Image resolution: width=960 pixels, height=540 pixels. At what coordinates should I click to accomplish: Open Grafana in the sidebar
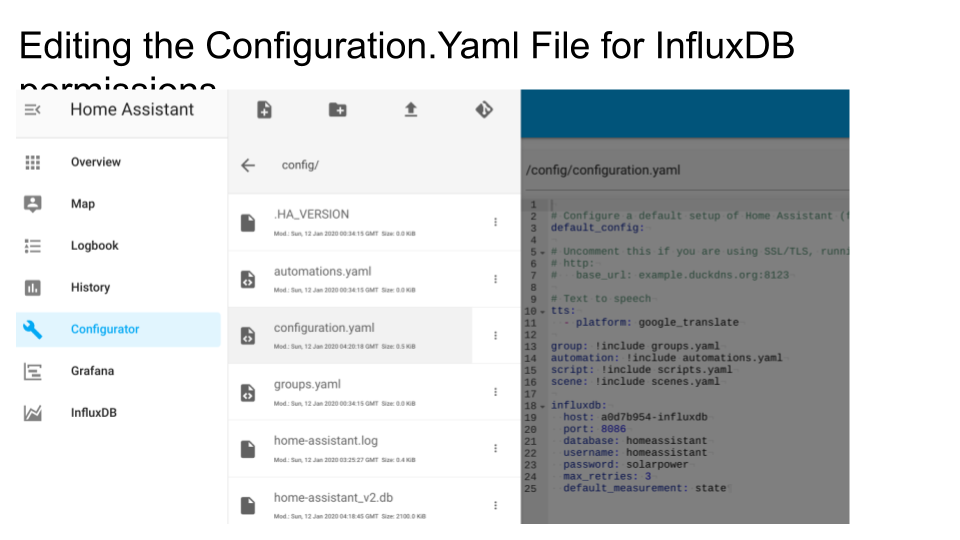click(92, 371)
